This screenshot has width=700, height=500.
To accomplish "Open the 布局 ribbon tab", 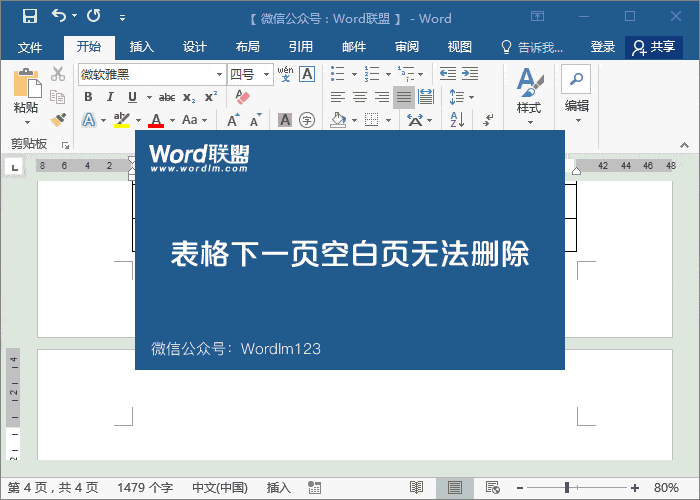I will (248, 46).
